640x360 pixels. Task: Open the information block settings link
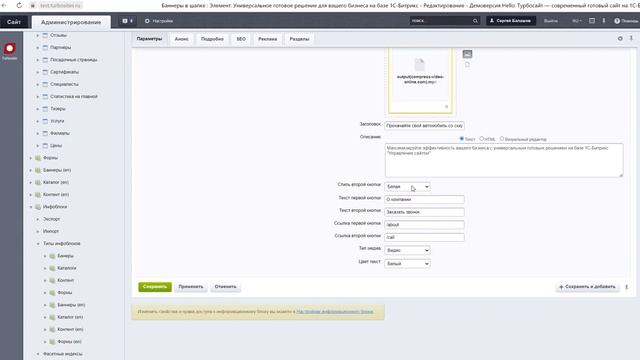click(x=335, y=312)
